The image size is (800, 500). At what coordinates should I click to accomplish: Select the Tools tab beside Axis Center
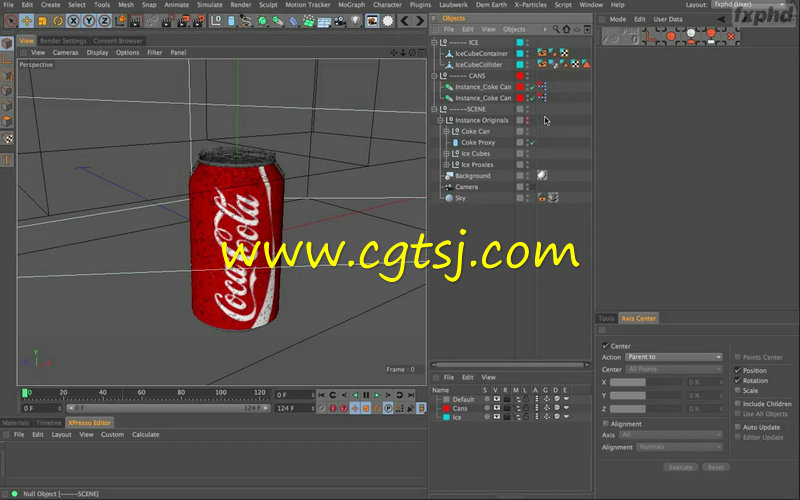click(x=606, y=318)
